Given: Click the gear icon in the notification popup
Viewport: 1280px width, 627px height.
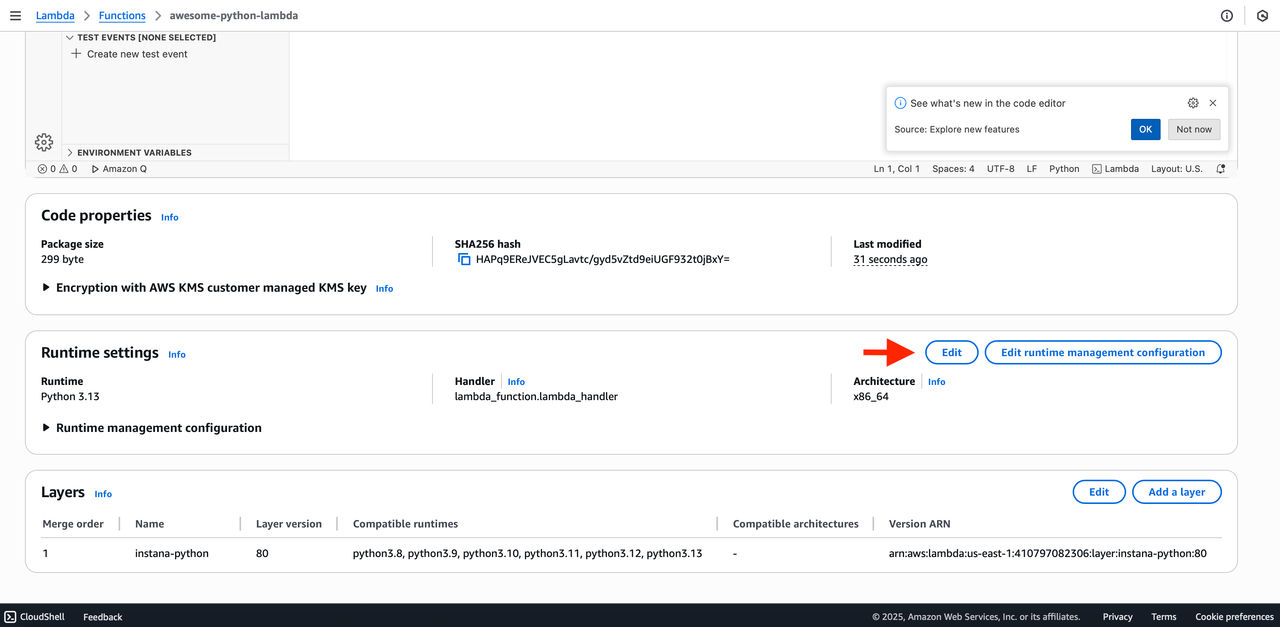Looking at the screenshot, I should tap(1193, 103).
